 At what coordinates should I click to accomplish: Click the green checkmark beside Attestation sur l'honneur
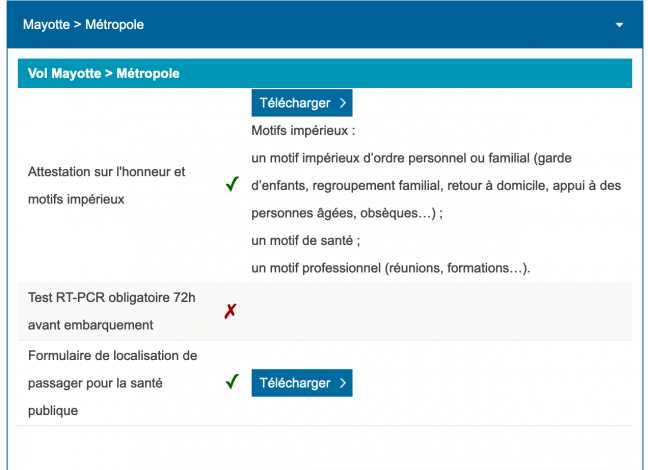(x=232, y=184)
